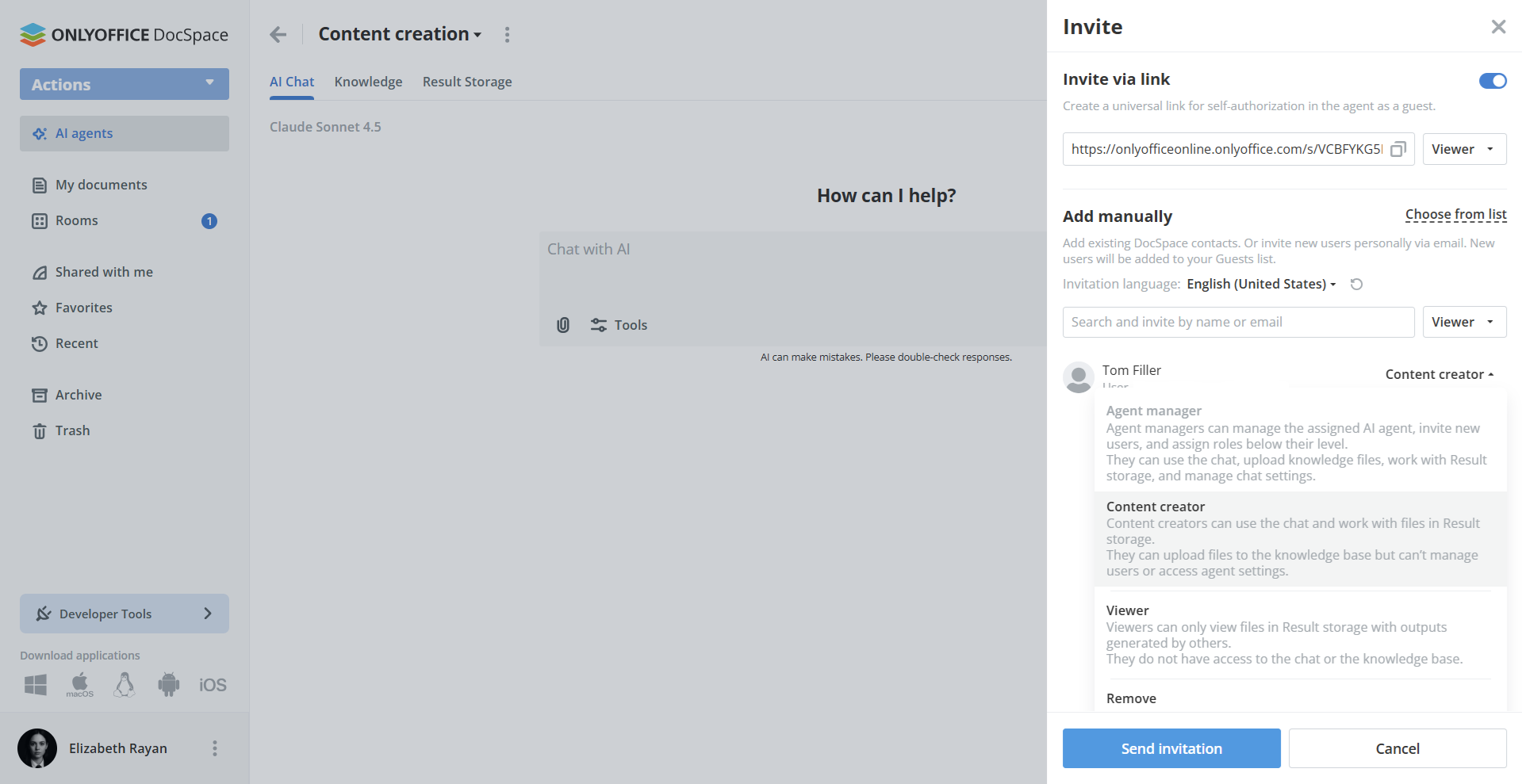Screen dimensions: 1522x784
Task: Expand the Content creation title dropdown
Action: (477, 34)
